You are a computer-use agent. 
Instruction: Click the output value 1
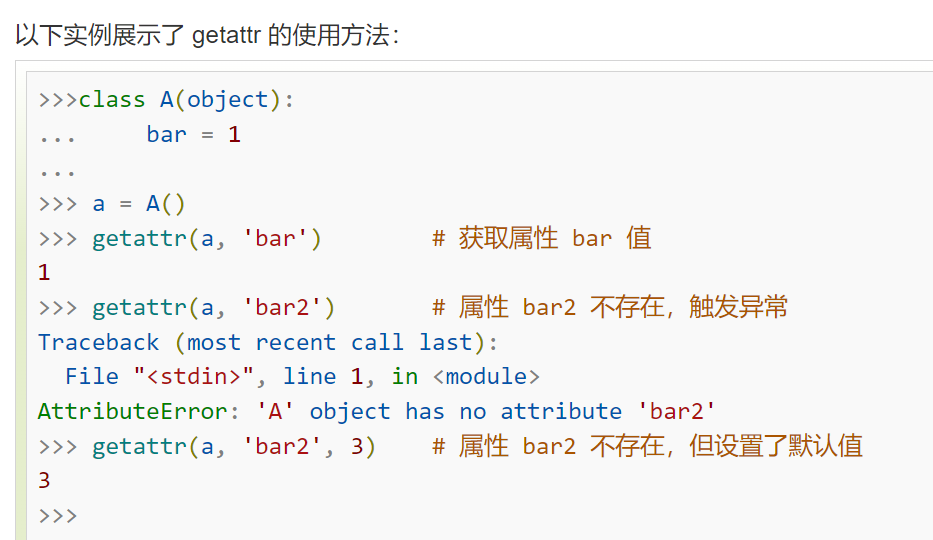tap(44, 273)
